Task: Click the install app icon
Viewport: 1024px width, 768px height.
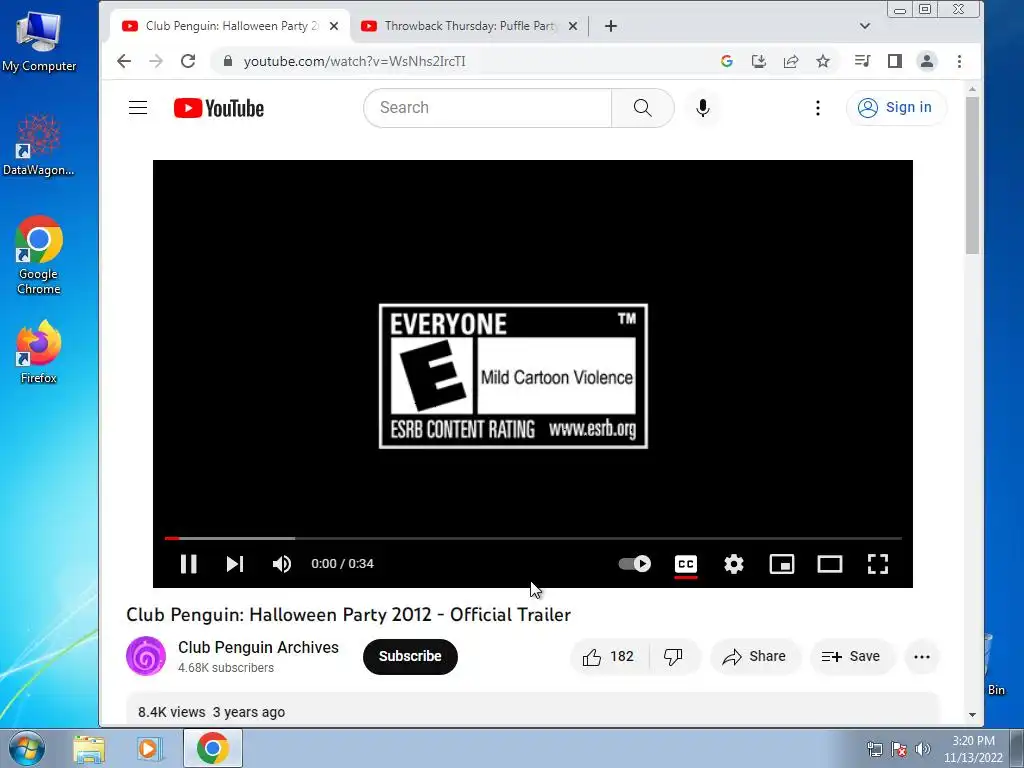Action: 758,61
